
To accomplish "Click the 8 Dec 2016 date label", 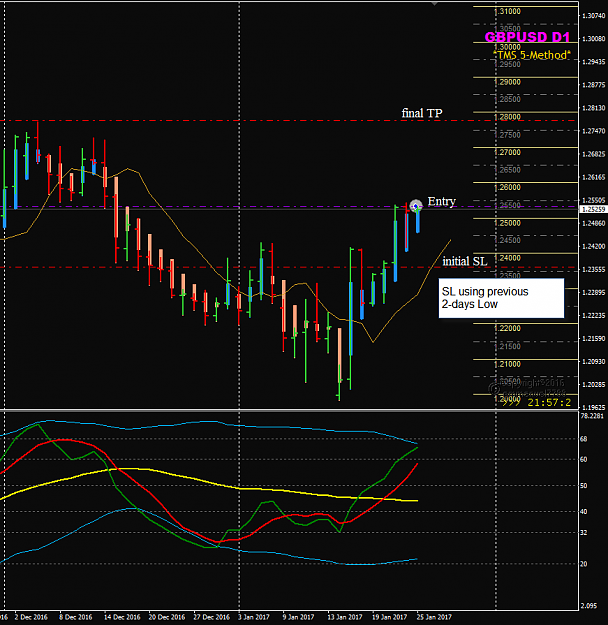I will (76, 617).
